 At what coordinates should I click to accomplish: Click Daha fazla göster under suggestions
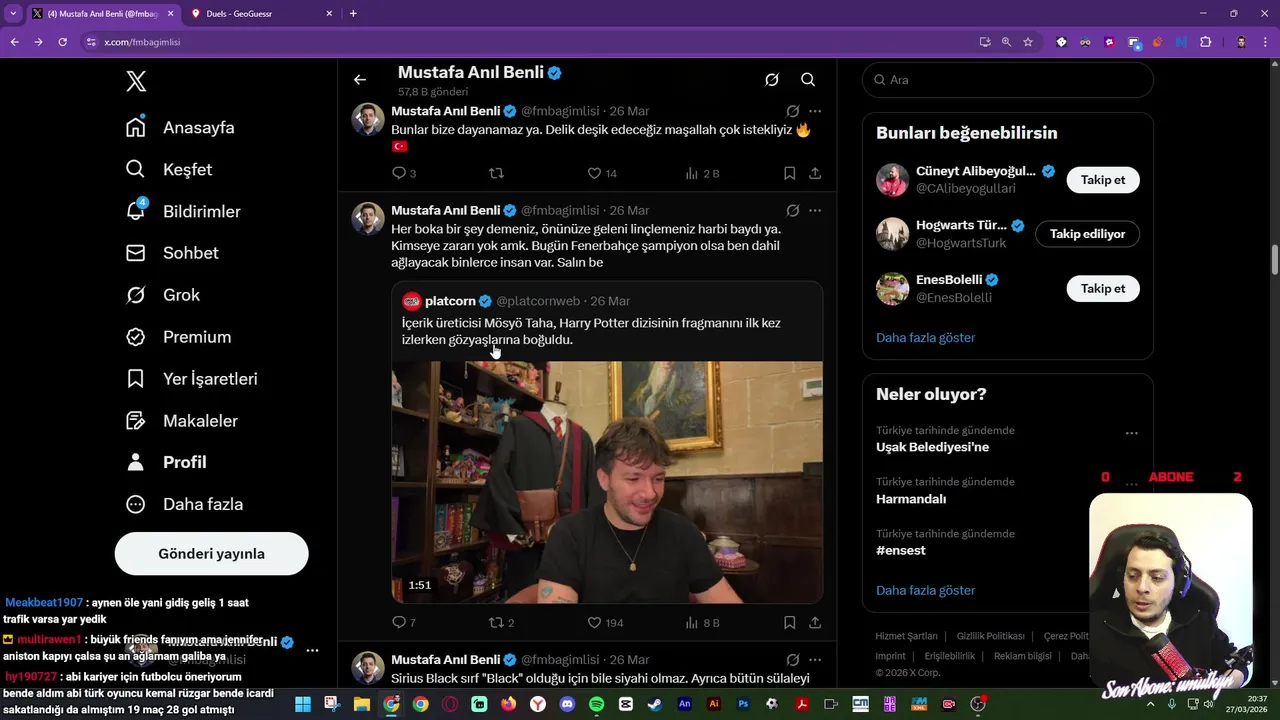[x=925, y=338]
